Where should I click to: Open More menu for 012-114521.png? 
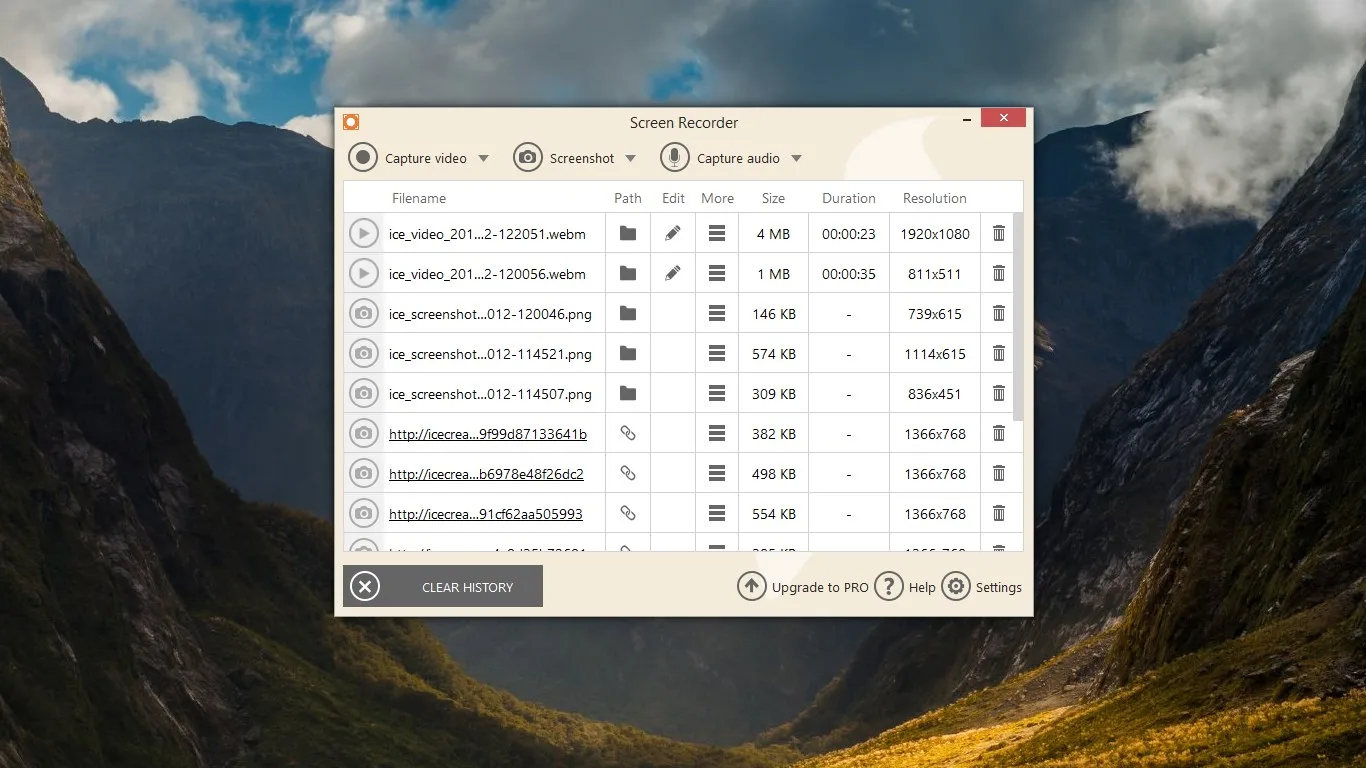[717, 353]
